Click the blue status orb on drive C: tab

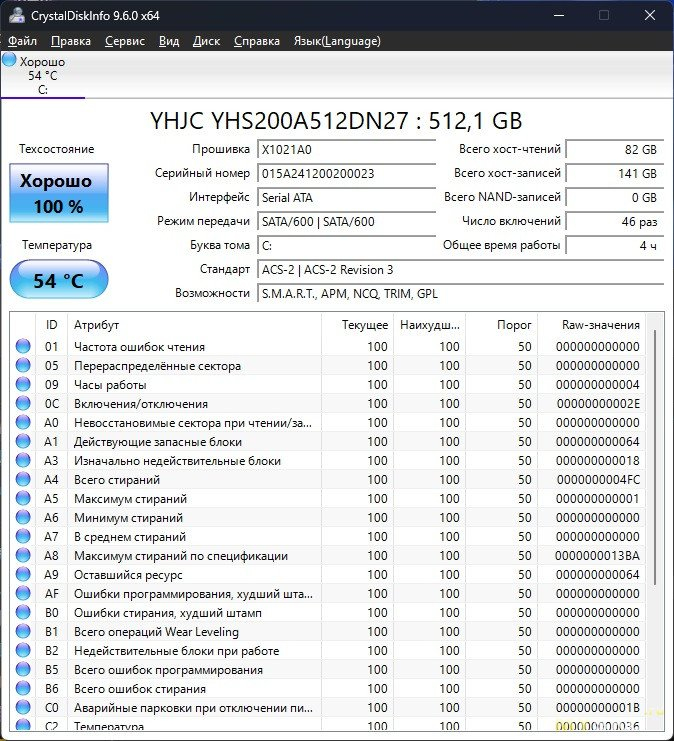(10, 61)
